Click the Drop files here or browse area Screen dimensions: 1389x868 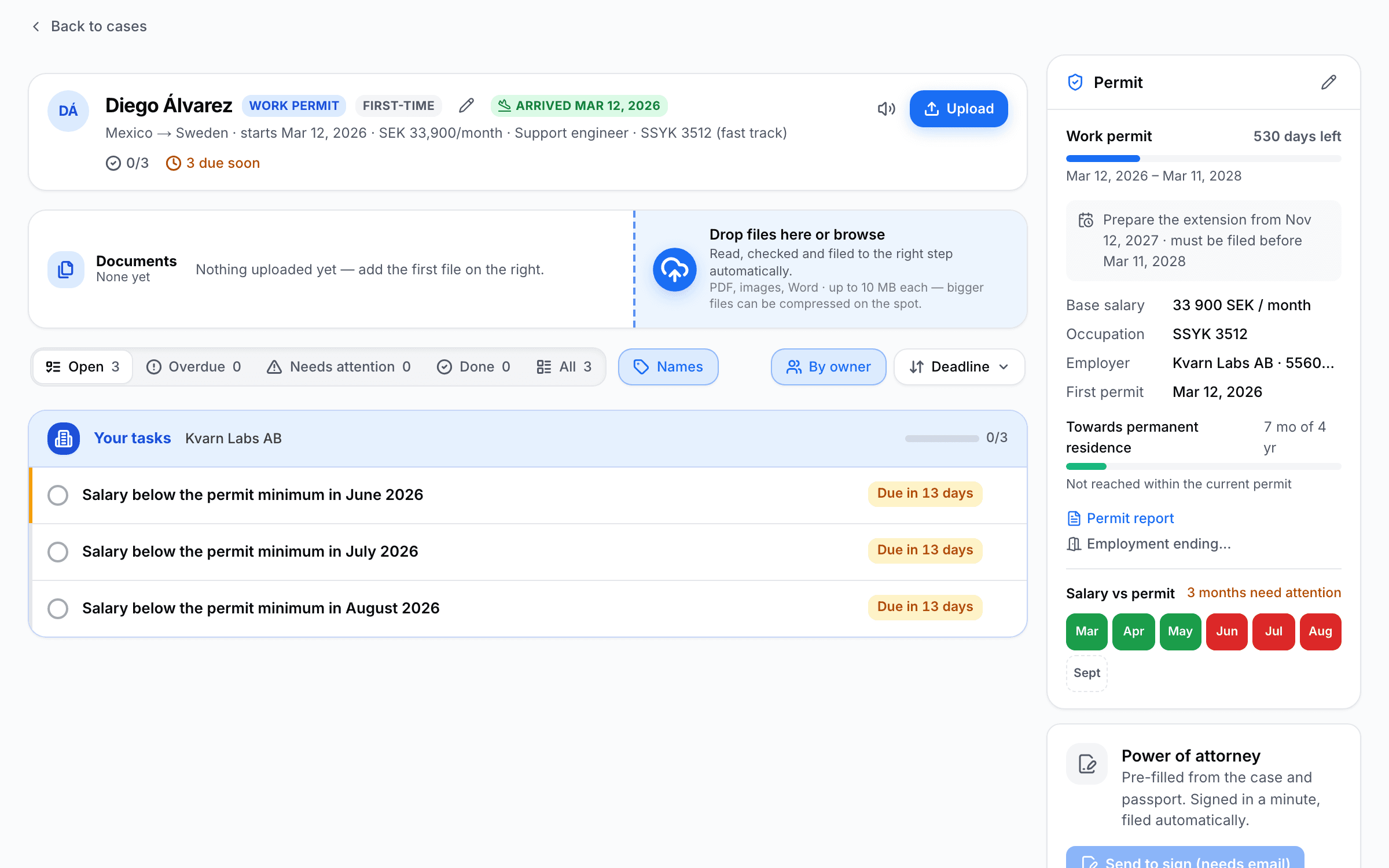(831, 270)
